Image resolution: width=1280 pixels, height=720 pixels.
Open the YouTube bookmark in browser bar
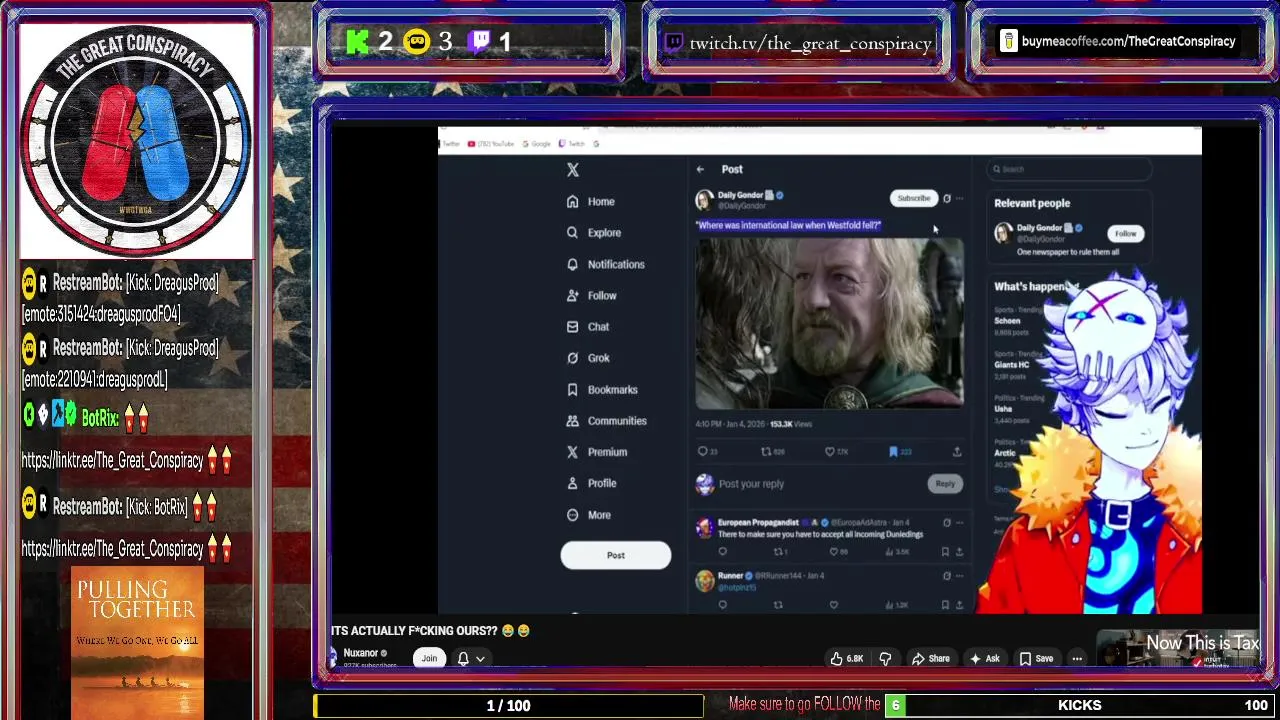click(490, 144)
